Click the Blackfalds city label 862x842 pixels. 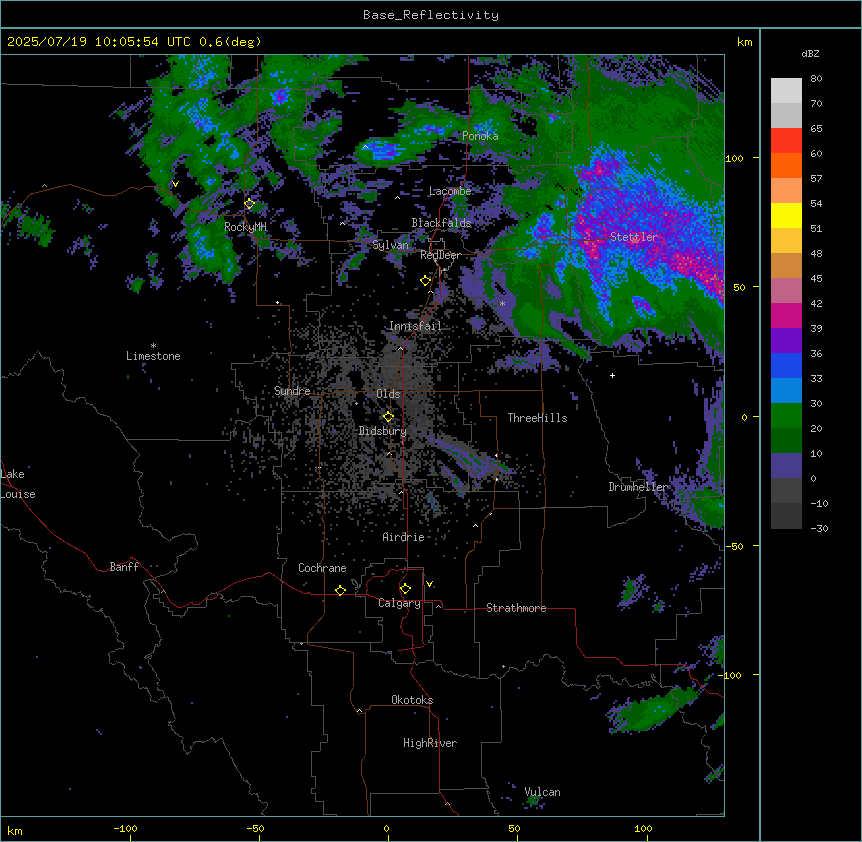click(x=441, y=223)
